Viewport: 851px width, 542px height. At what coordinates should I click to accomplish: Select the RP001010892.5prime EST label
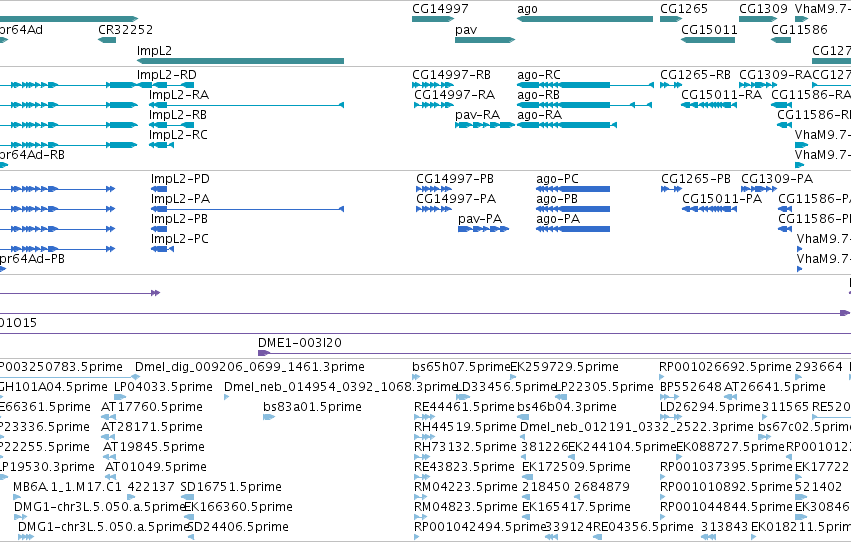pos(726,487)
